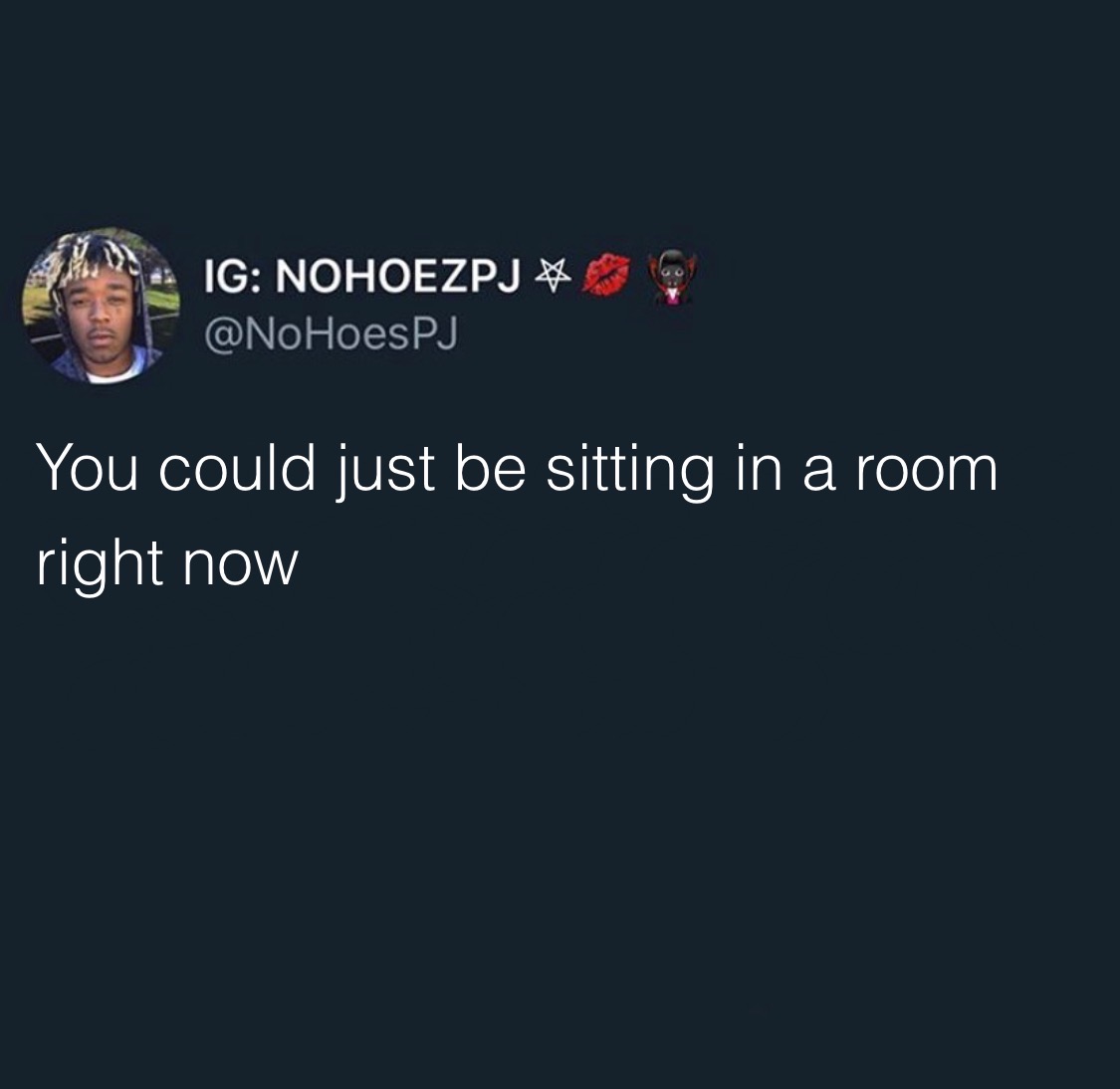Click the letter "a" before "room"
The image size is (1120, 1089).
click(818, 474)
